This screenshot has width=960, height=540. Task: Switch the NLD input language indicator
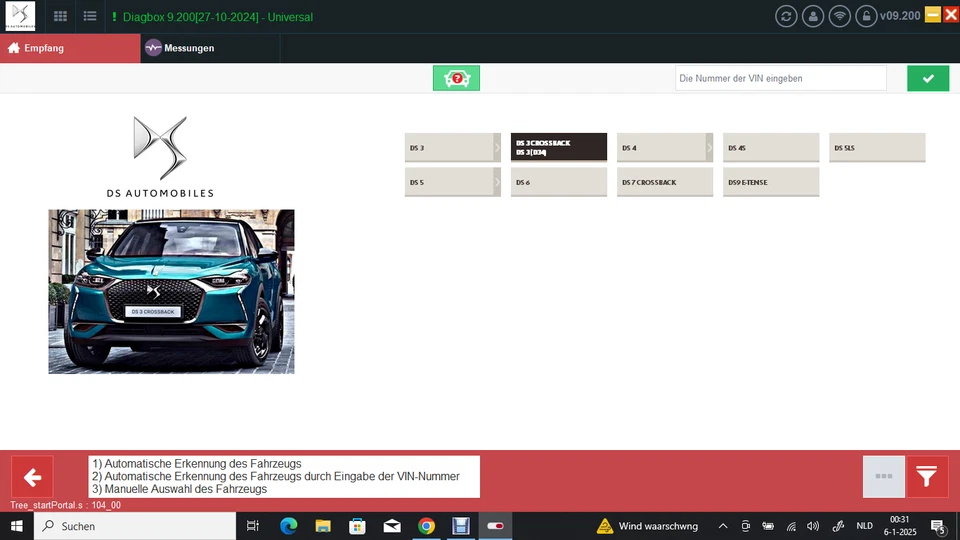[864, 526]
